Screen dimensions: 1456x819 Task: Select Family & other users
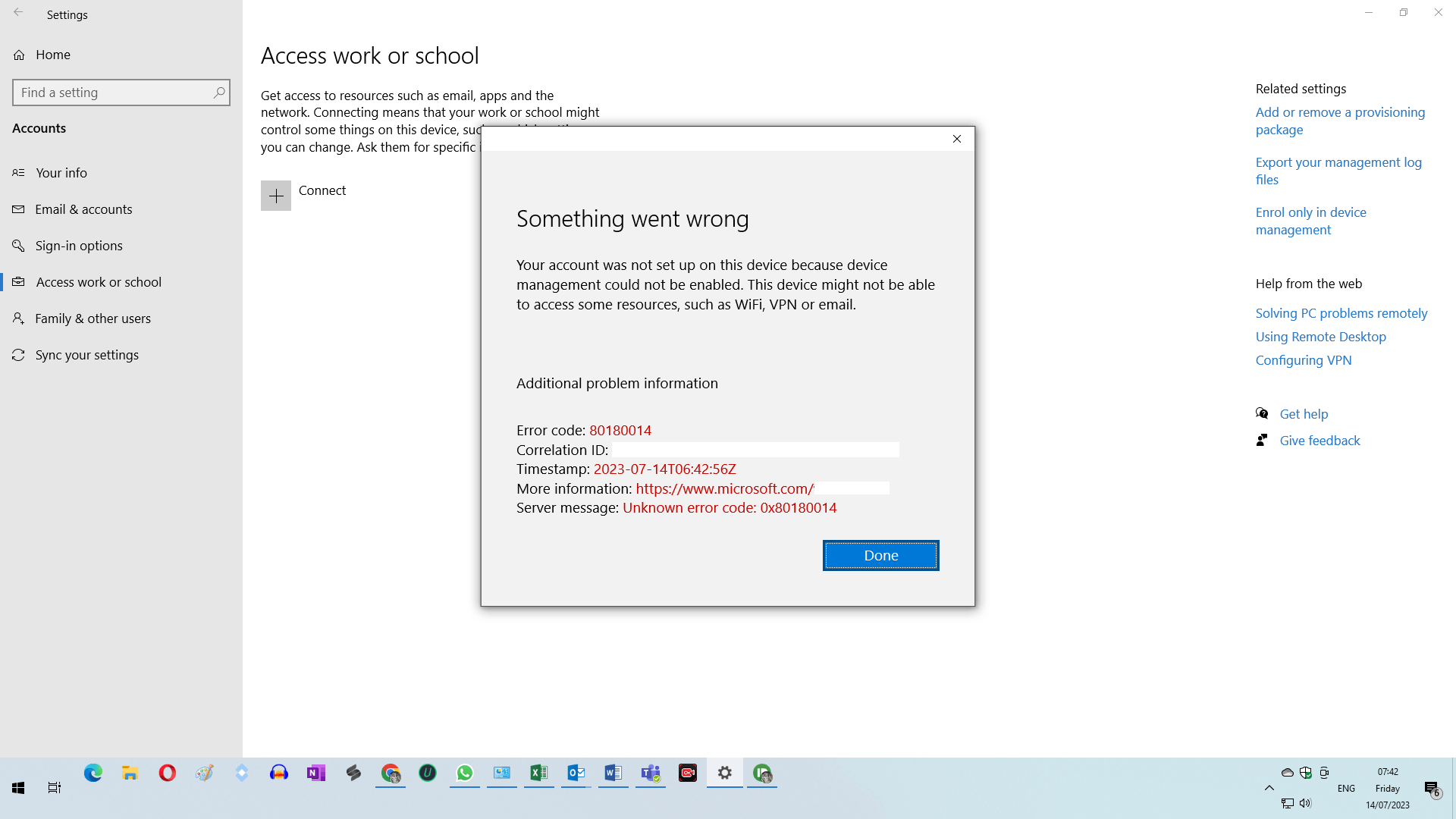point(93,318)
